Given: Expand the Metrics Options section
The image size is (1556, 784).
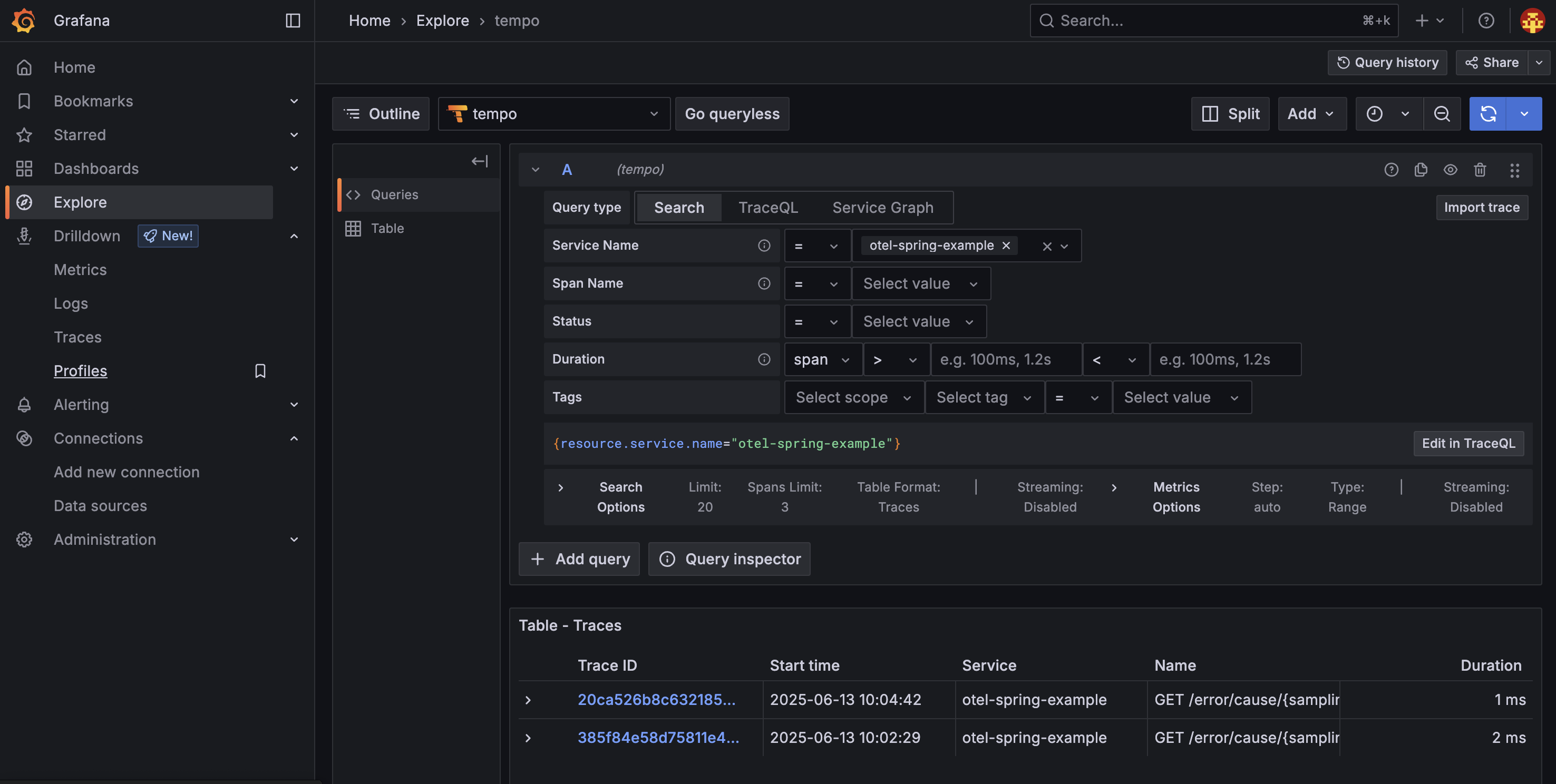Looking at the screenshot, I should click(x=1114, y=487).
